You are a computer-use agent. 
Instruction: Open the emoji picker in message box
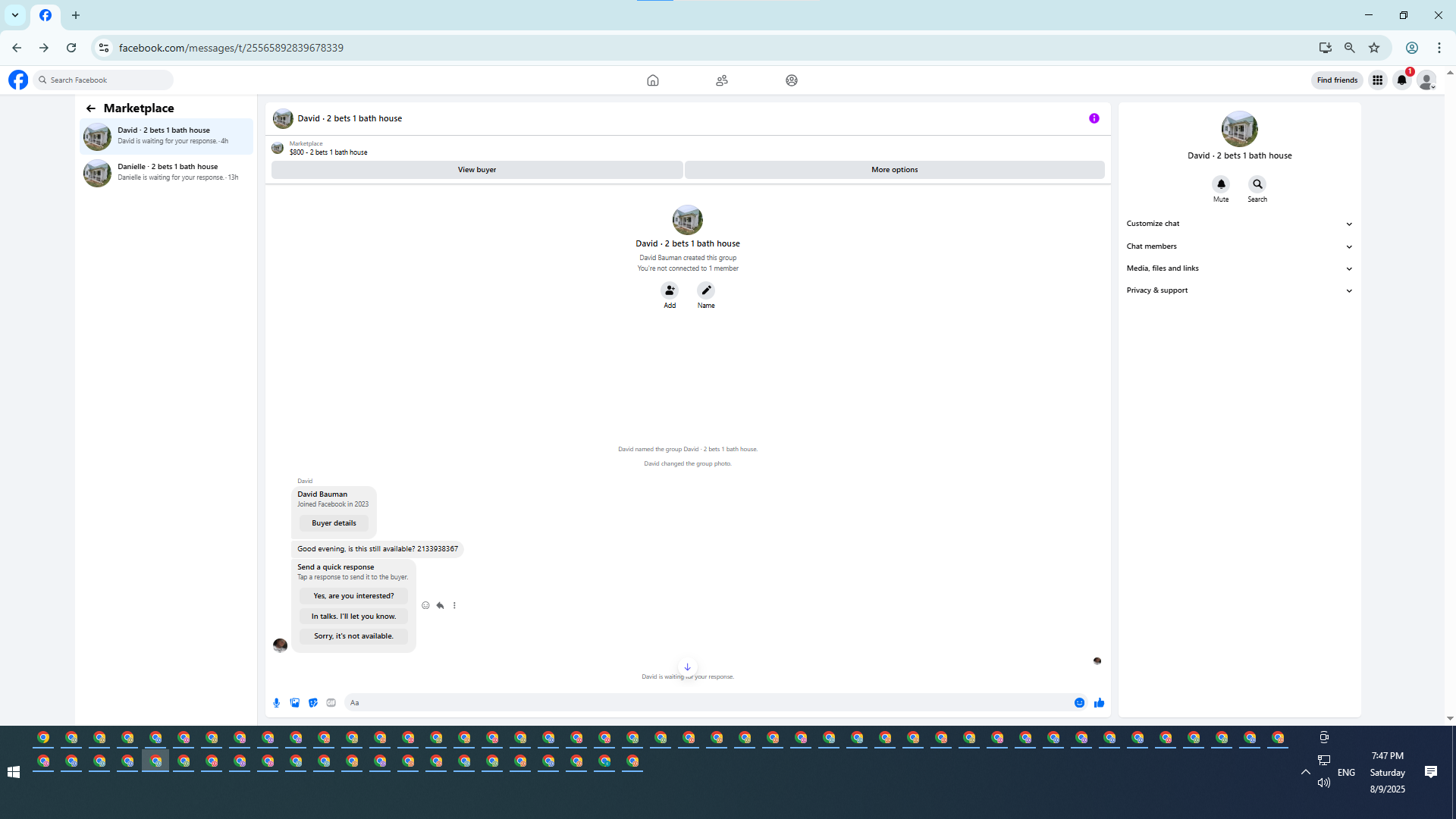pos(1079,703)
